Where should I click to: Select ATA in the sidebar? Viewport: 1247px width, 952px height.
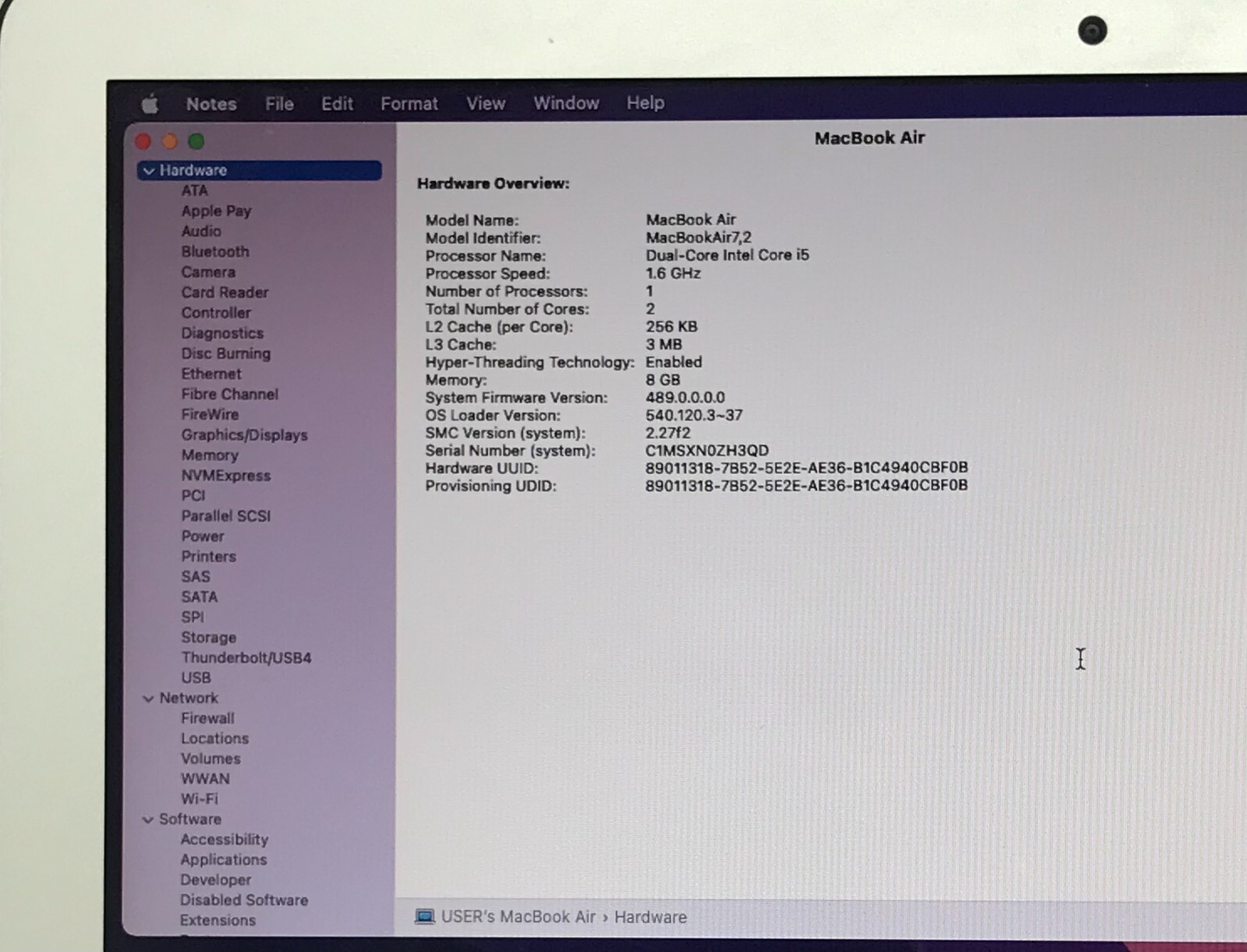tap(194, 191)
